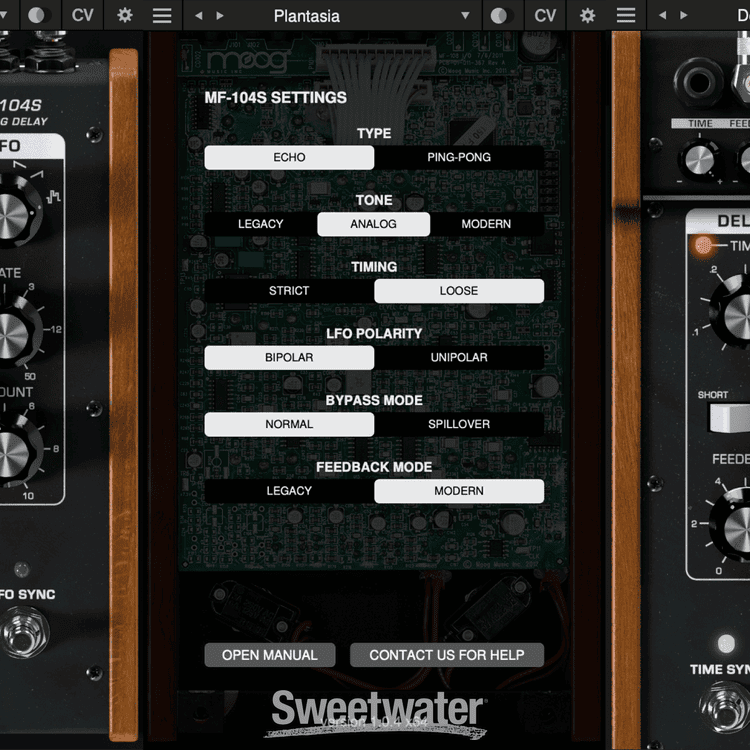This screenshot has height=750, width=750.
Task: Go to next preset left of Plantasia
Action: point(220,16)
